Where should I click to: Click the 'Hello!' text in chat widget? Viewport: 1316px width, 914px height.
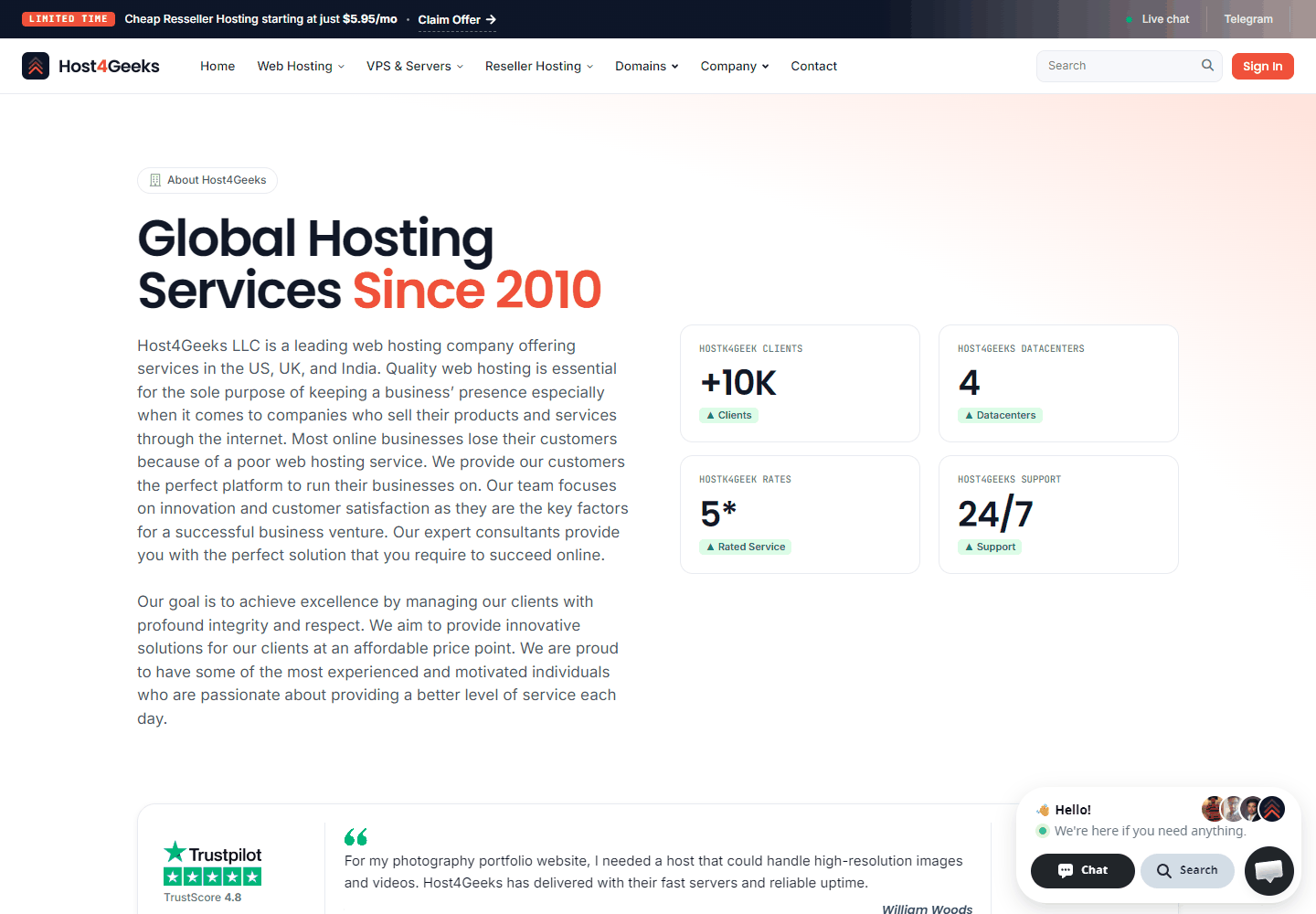tap(1073, 810)
